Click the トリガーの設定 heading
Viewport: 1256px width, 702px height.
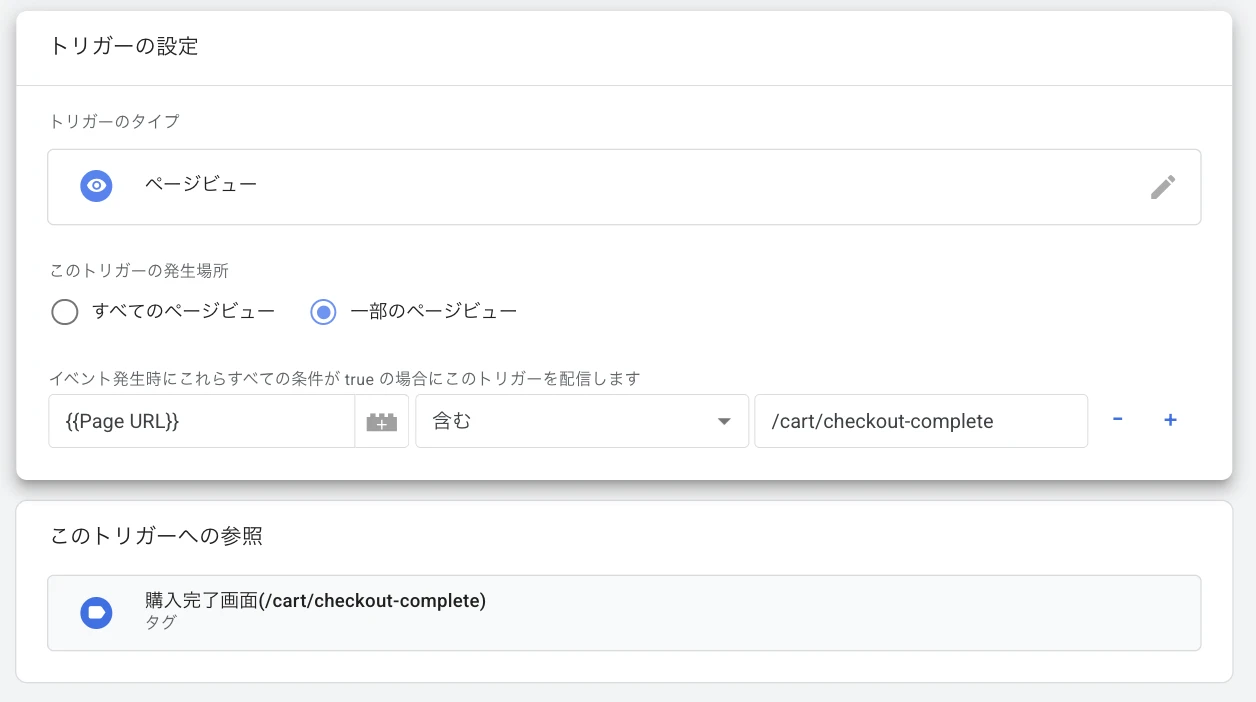[124, 46]
